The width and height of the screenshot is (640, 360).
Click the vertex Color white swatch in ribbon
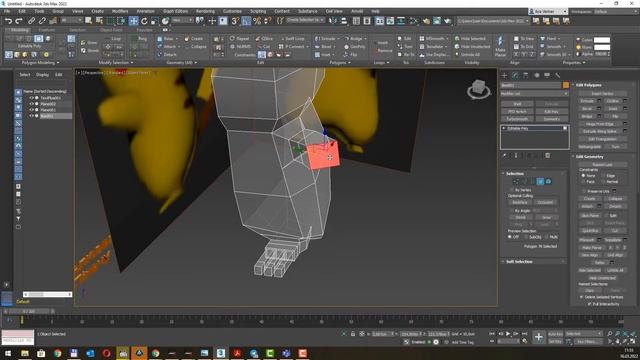[602, 40]
